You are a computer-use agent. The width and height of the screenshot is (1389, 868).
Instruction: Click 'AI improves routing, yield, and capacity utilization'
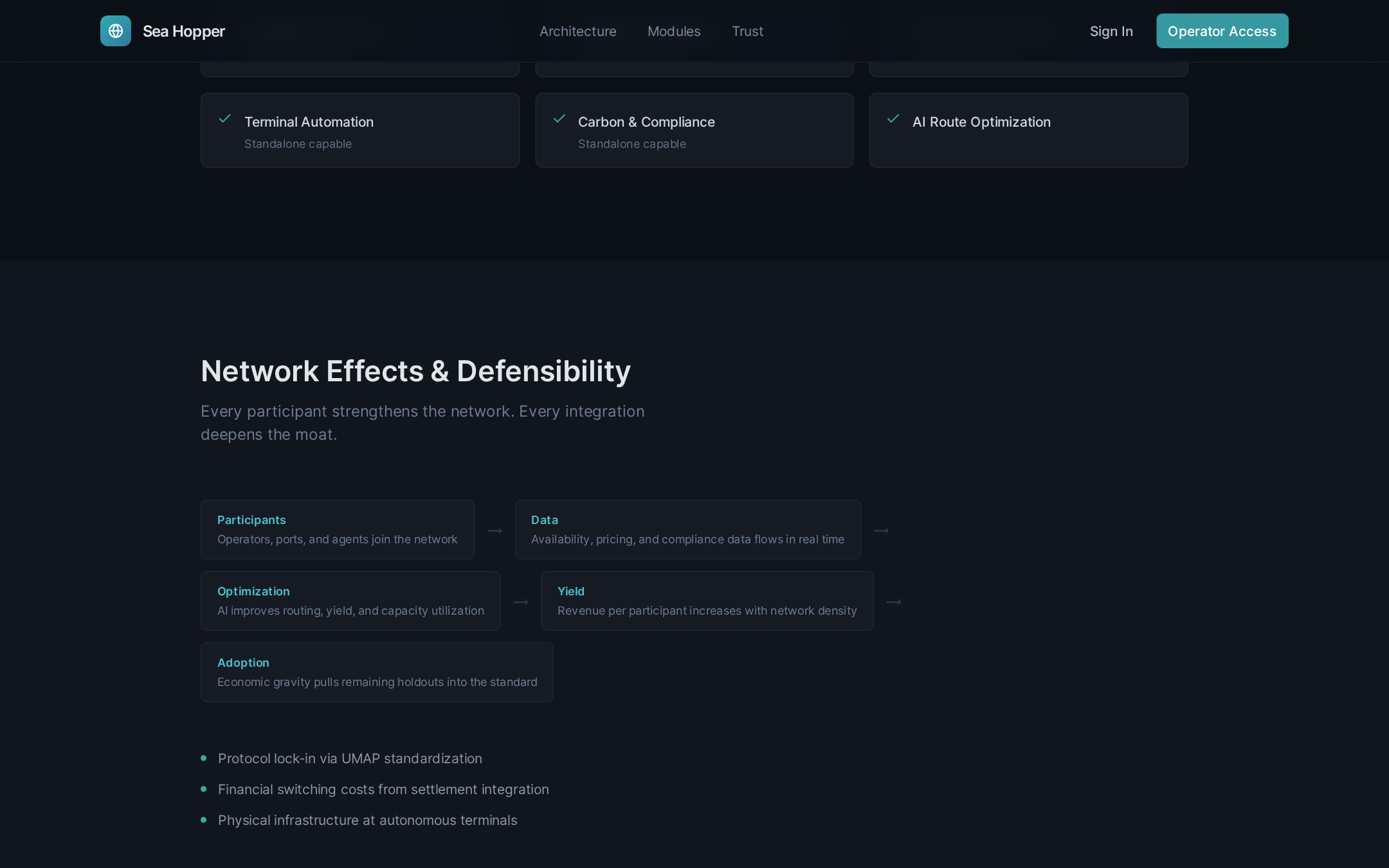click(x=350, y=611)
